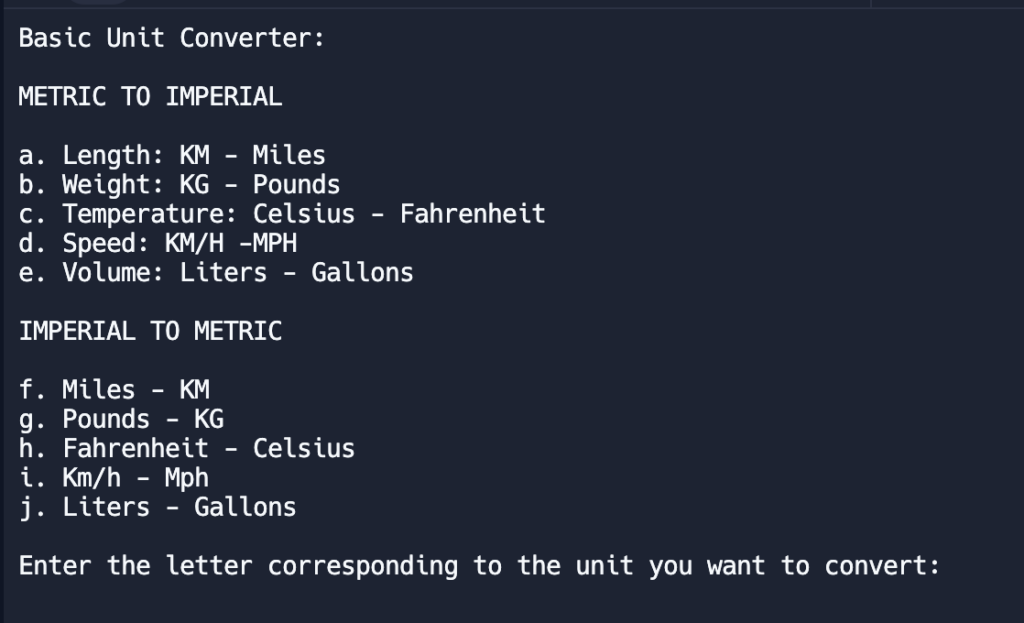
Task: Select the METRIC TO IMPERIAL heading
Action: click(150, 97)
